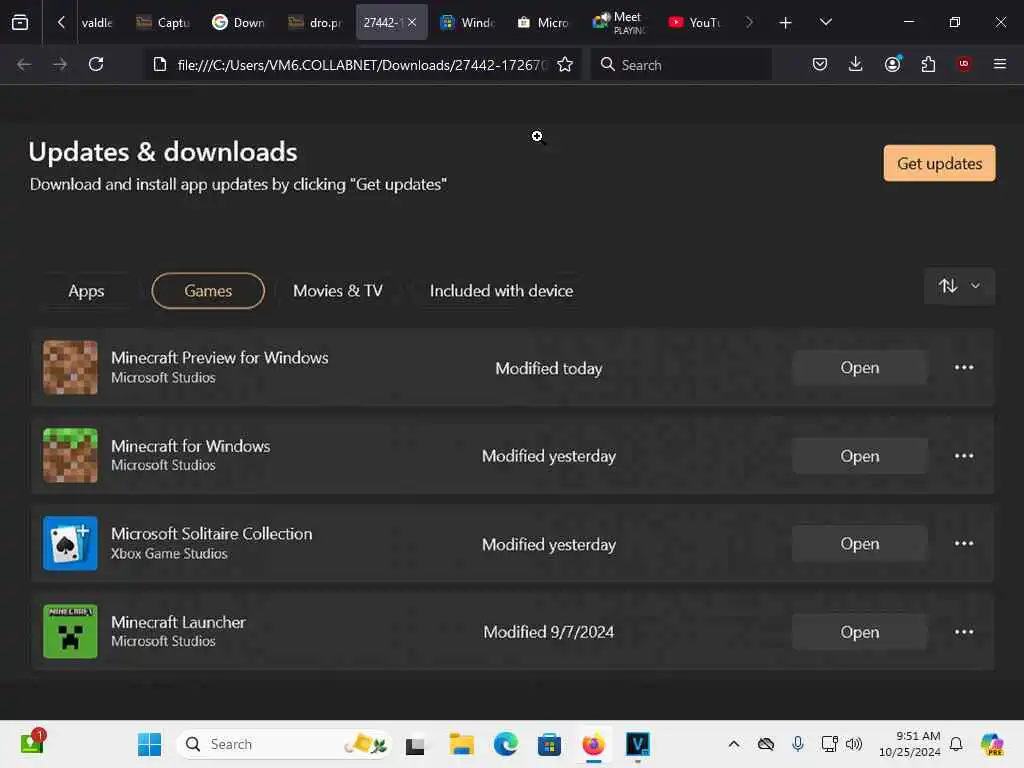The height and width of the screenshot is (768, 1024).
Task: Go forward in browser history
Action: 60,65
